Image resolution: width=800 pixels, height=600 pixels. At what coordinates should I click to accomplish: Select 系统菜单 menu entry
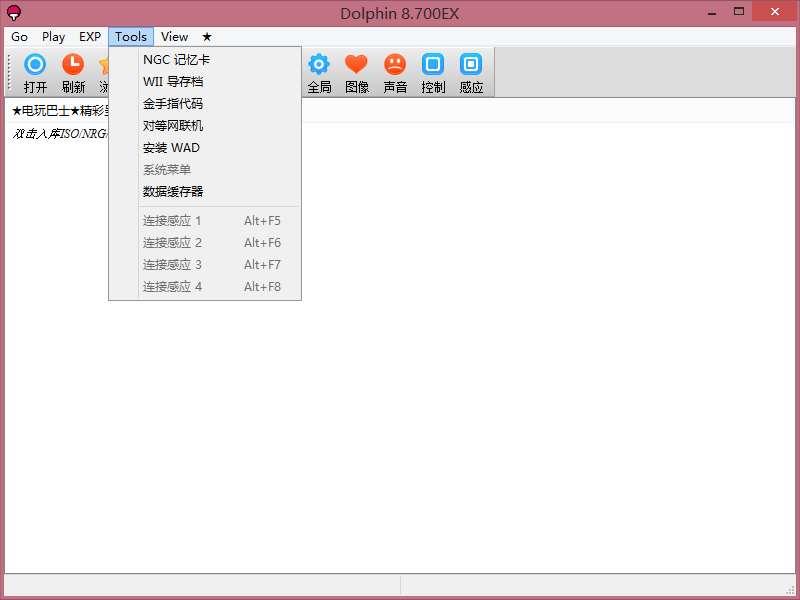click(205, 169)
